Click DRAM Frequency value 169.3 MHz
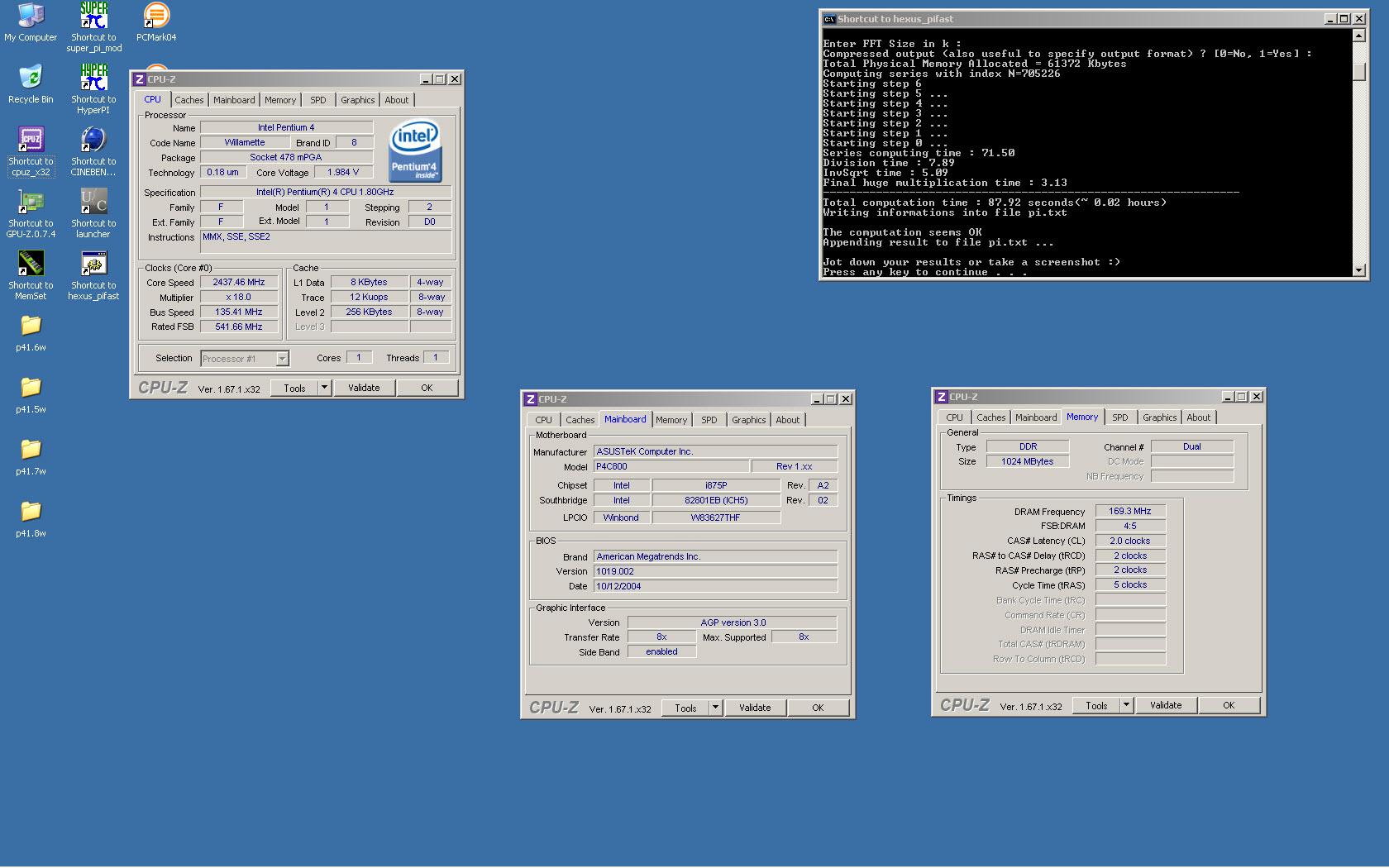Screen dimensions: 1389x868 pos(1130,511)
